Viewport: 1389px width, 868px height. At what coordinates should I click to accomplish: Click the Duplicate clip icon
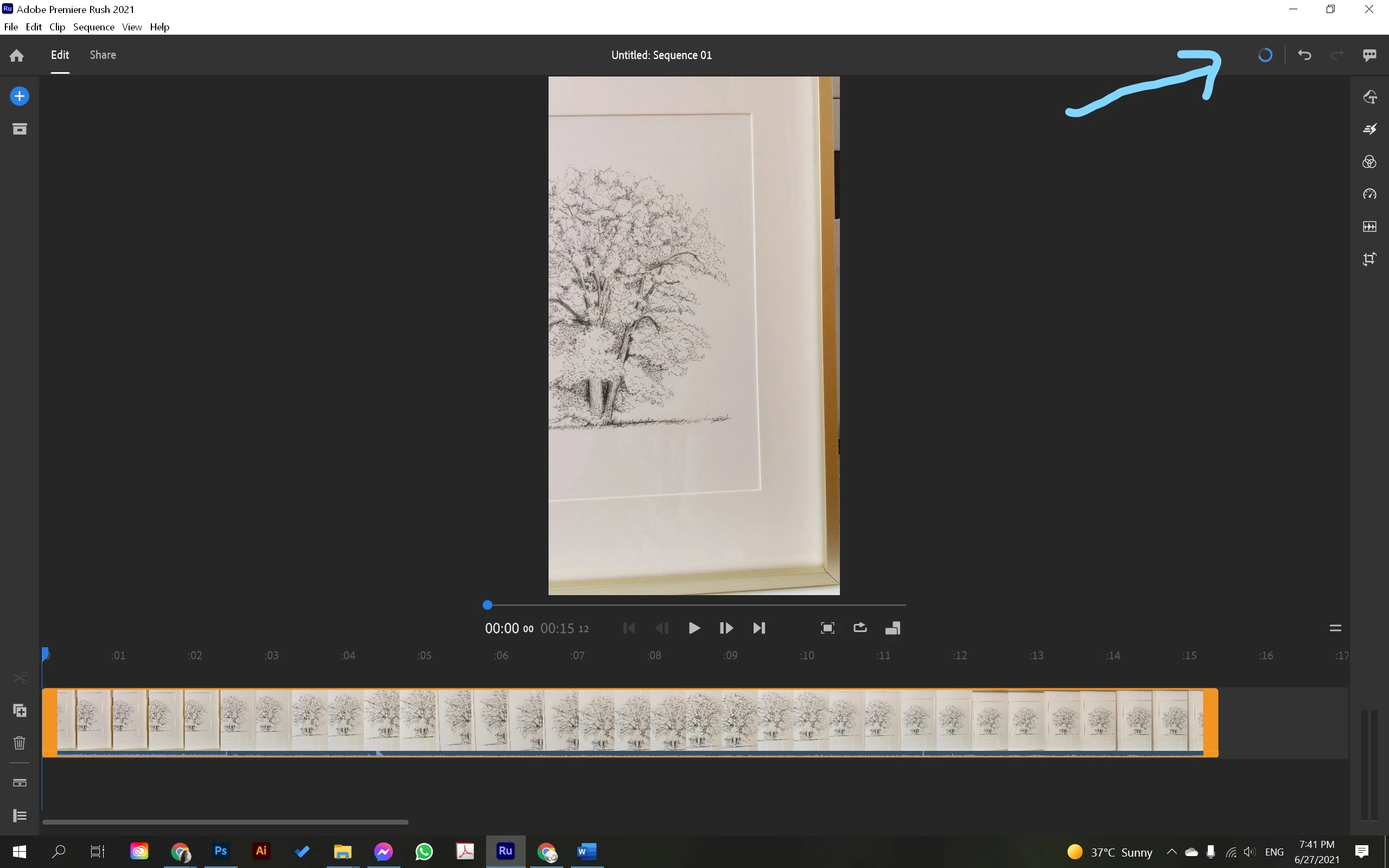click(20, 711)
